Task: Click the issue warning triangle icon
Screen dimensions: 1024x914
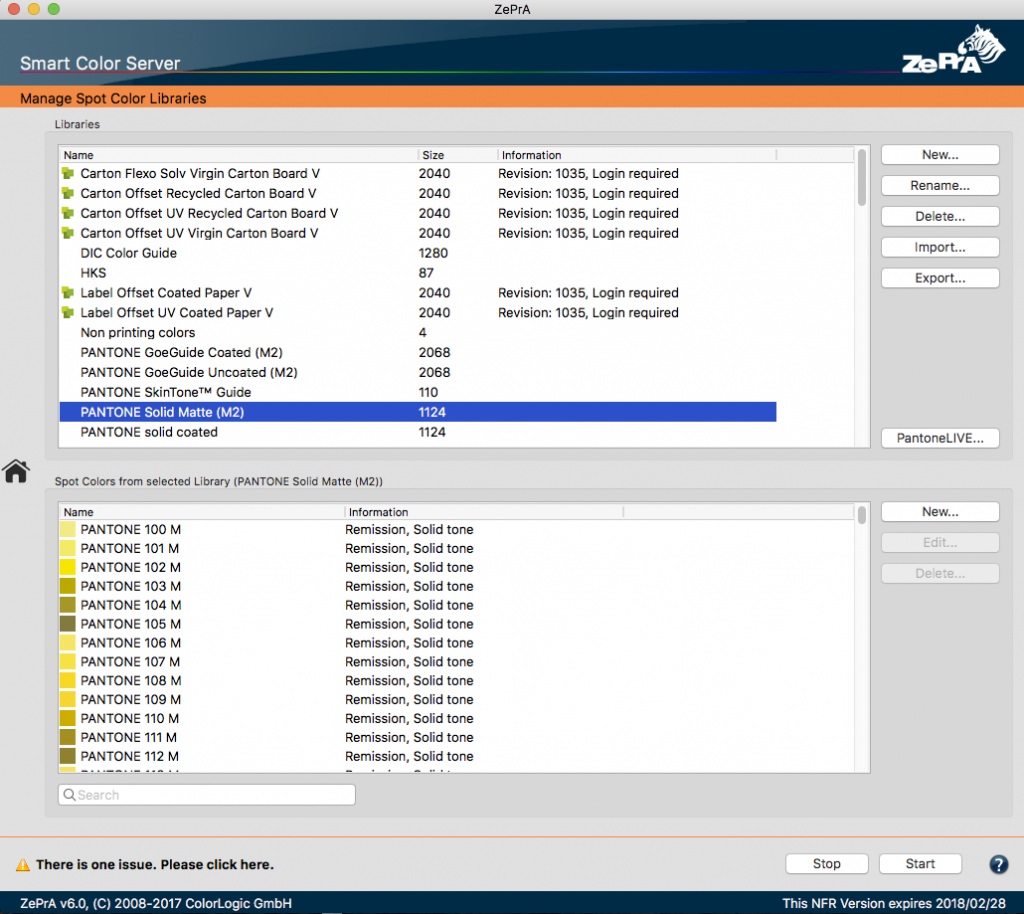Action: [23, 865]
